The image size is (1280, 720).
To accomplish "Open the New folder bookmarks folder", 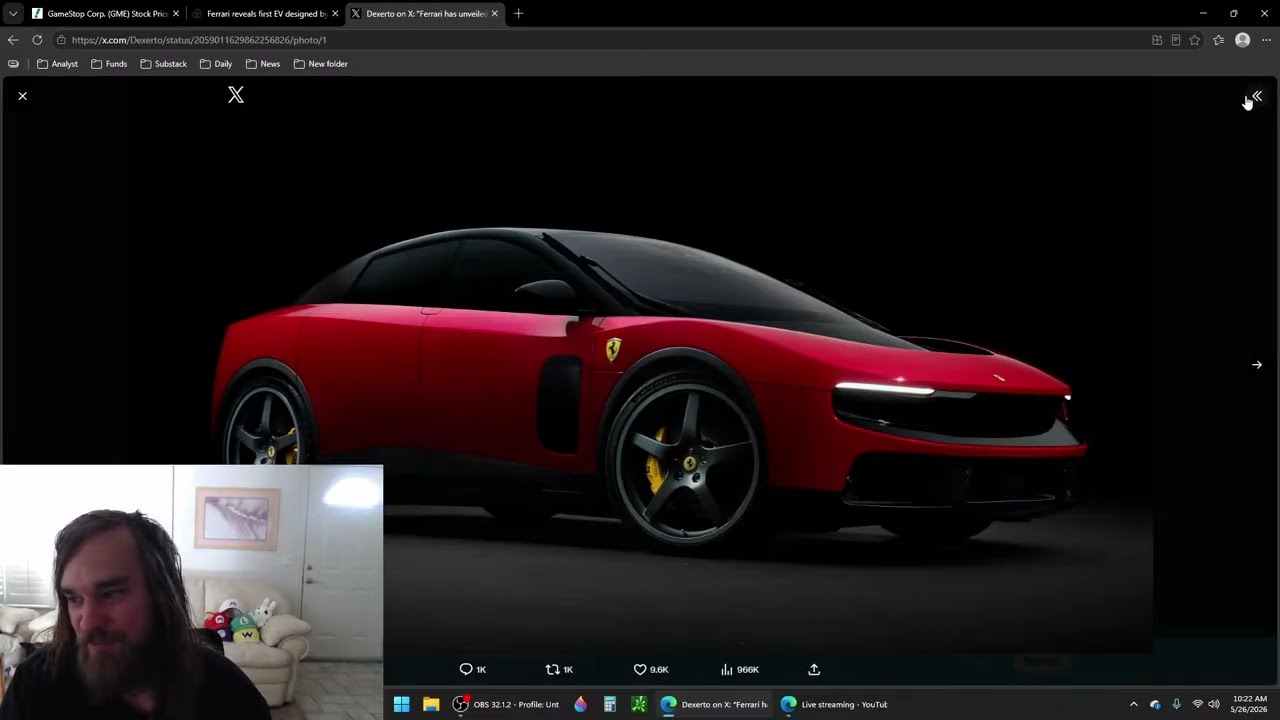I will pyautogui.click(x=321, y=64).
